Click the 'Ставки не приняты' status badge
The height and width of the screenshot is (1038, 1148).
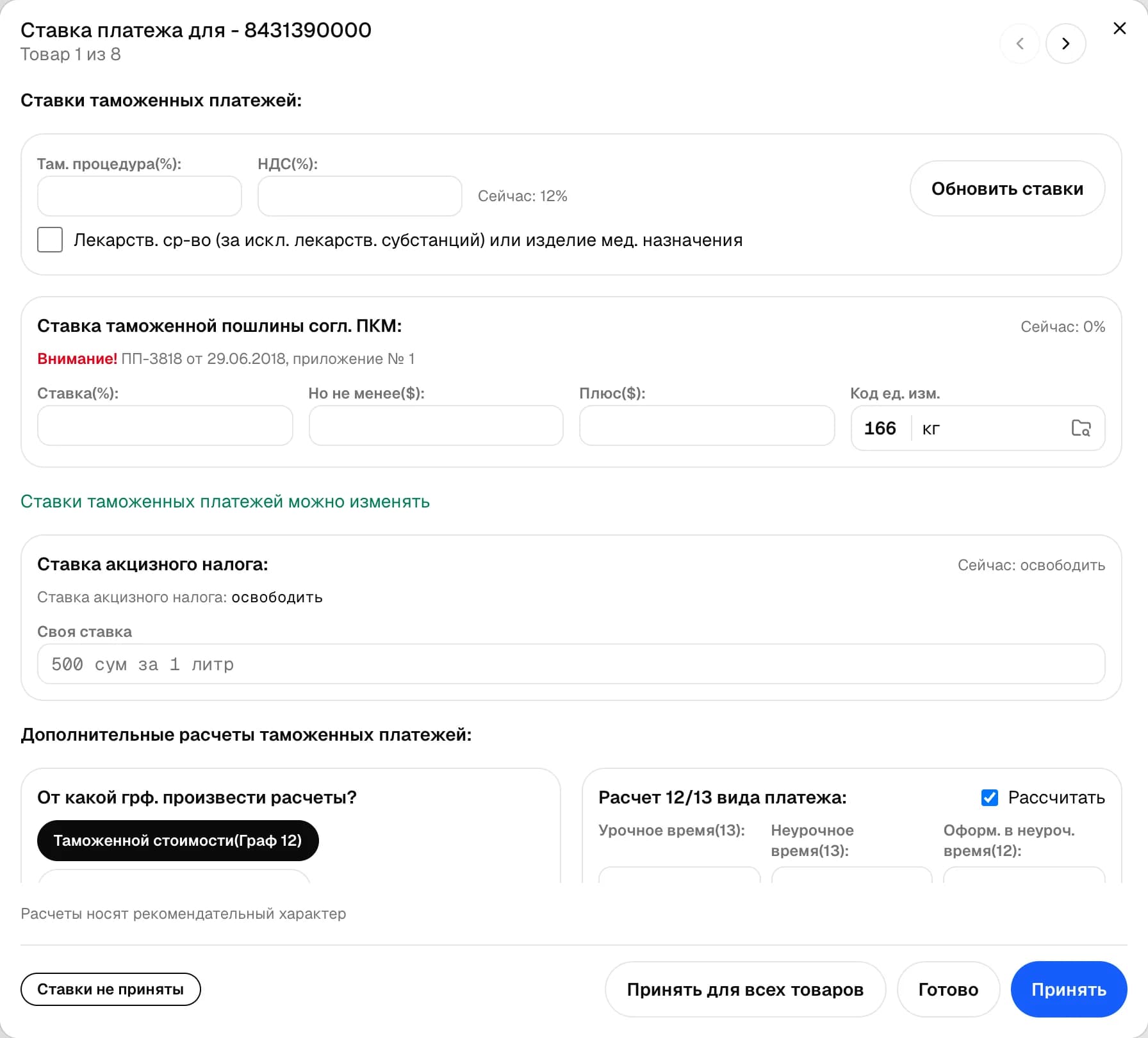point(111,989)
